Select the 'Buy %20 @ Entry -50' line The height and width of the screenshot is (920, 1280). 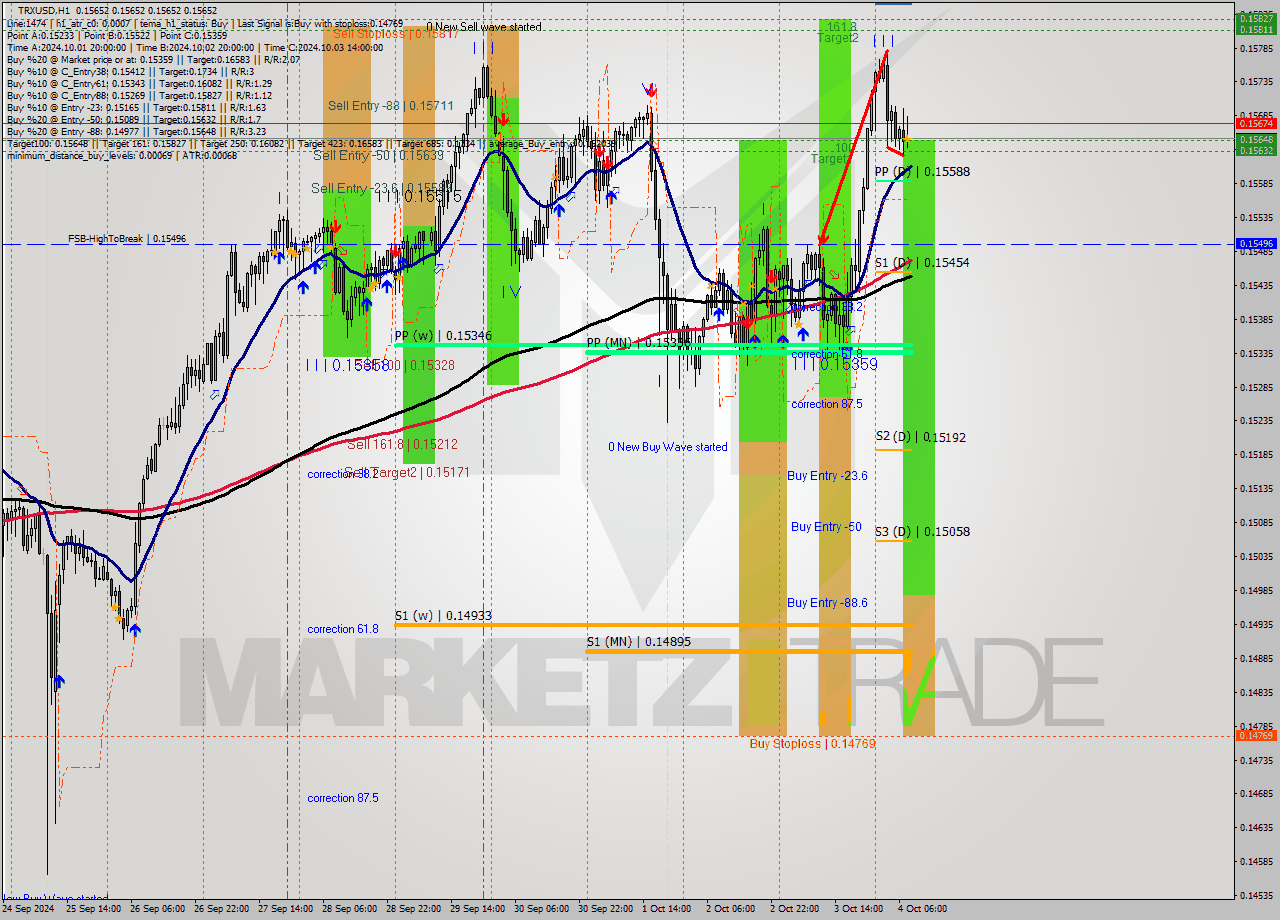click(x=134, y=119)
